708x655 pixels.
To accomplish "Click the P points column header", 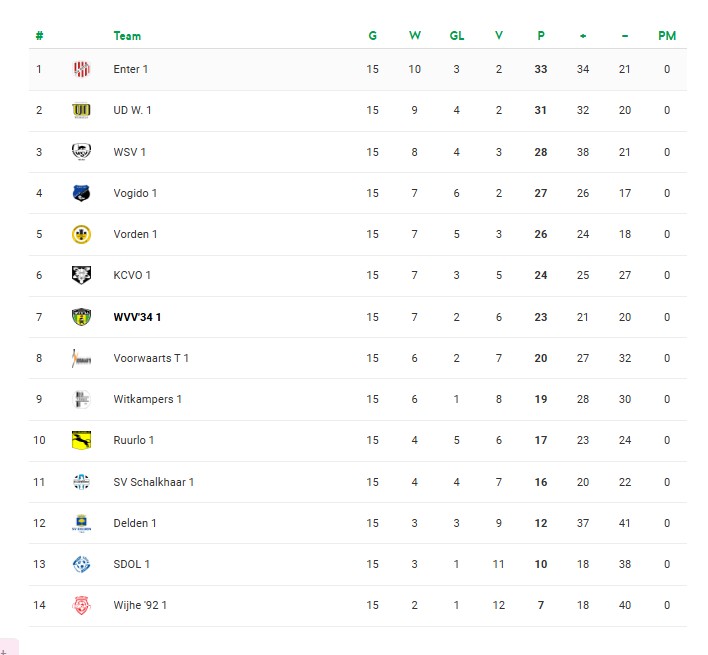I will [541, 36].
